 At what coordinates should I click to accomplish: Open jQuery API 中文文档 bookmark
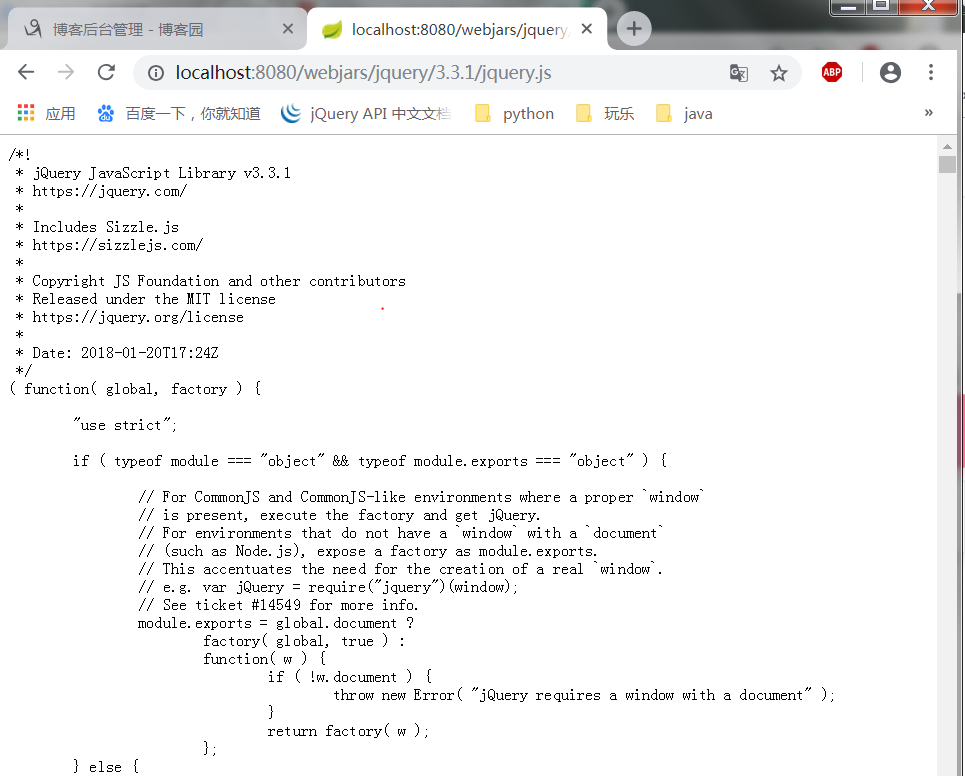point(366,113)
